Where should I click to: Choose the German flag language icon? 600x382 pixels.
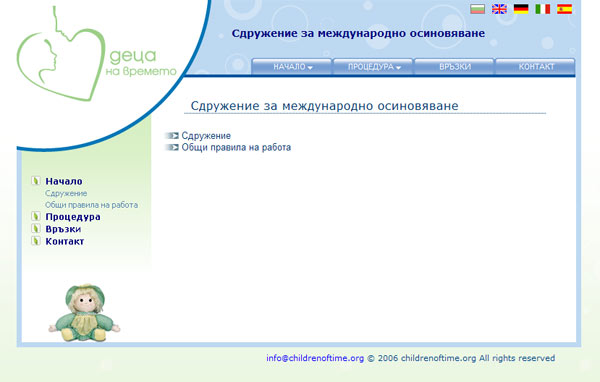click(521, 9)
